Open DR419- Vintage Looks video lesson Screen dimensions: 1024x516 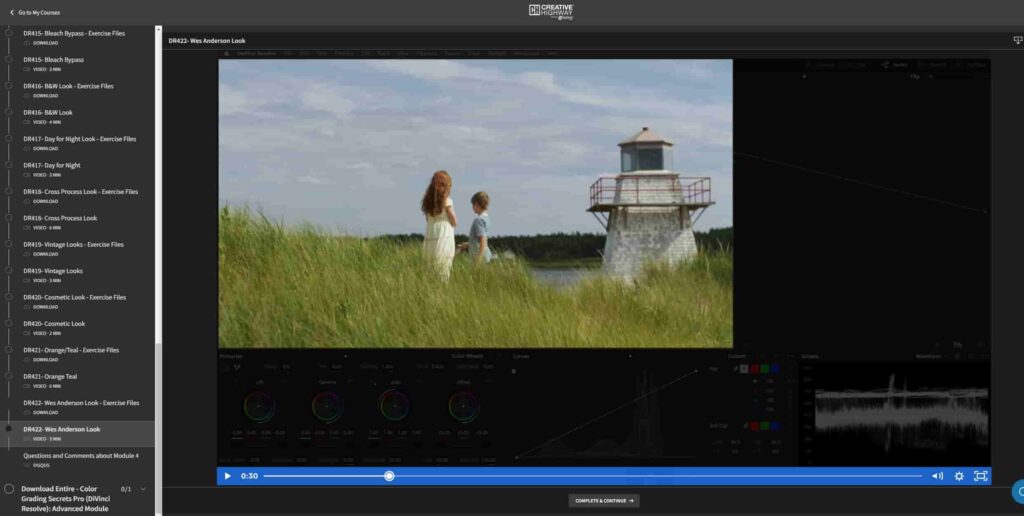click(53, 271)
